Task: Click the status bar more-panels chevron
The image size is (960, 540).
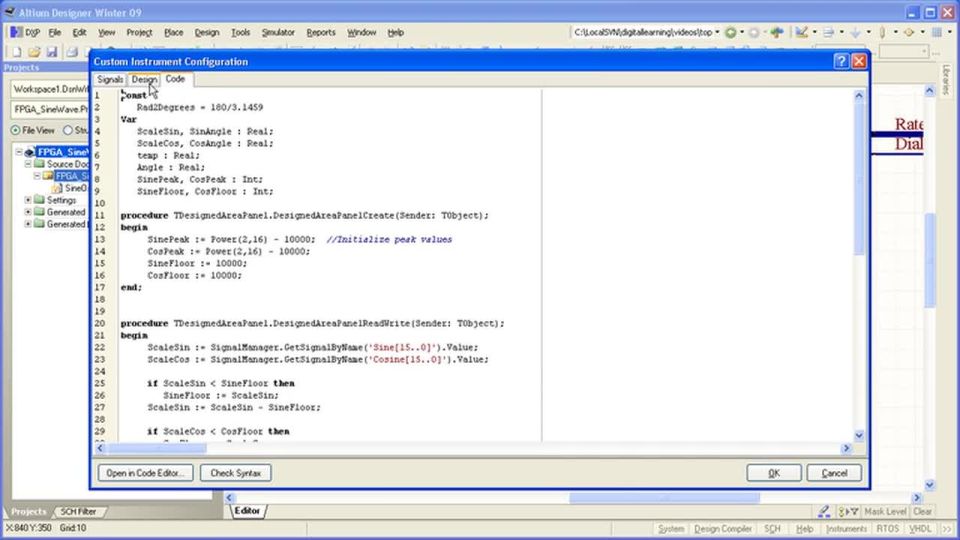Action: 947,528
